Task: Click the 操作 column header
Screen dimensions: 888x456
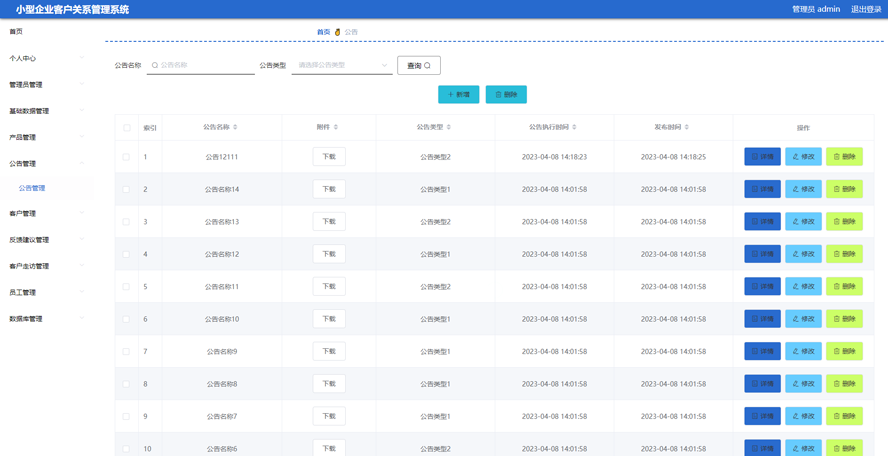Action: click(803, 128)
